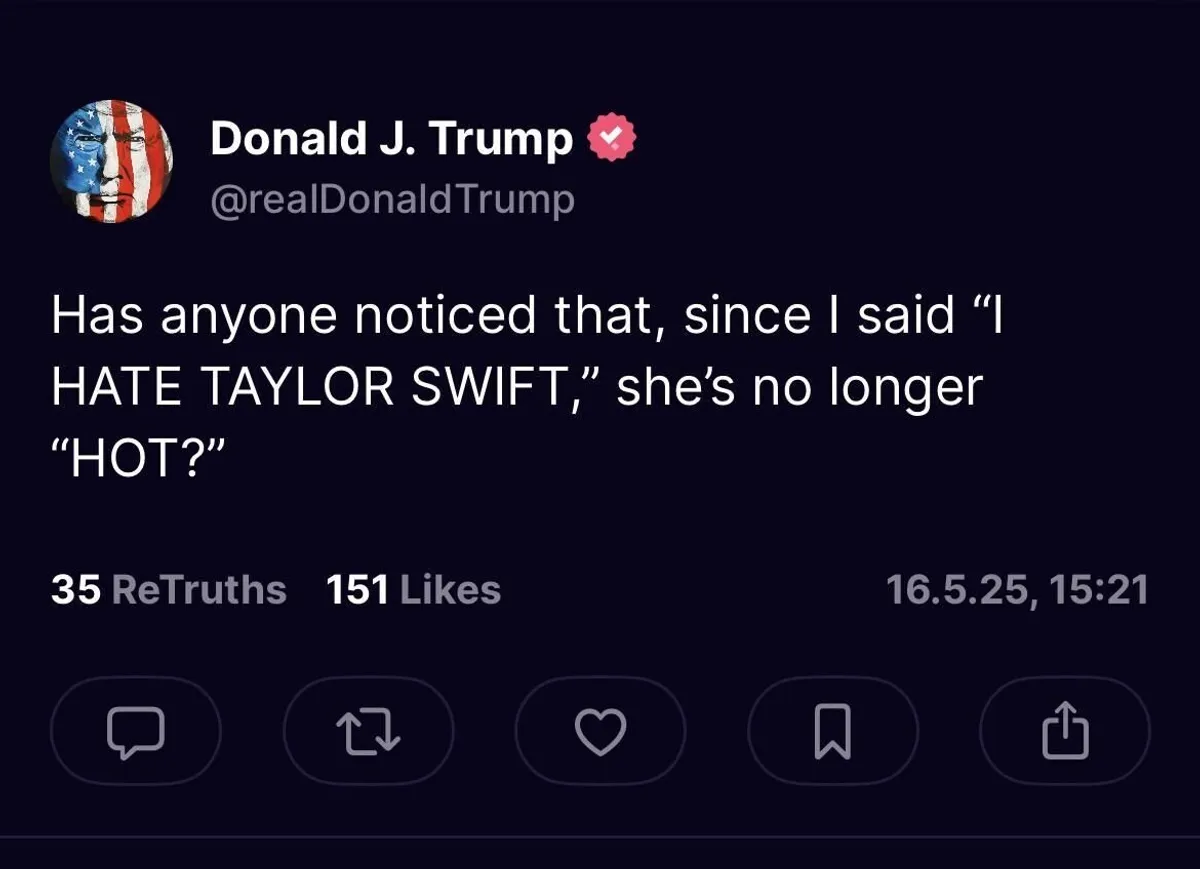ReTruth the post with arrows icon
This screenshot has width=1200, height=869.
point(368,732)
